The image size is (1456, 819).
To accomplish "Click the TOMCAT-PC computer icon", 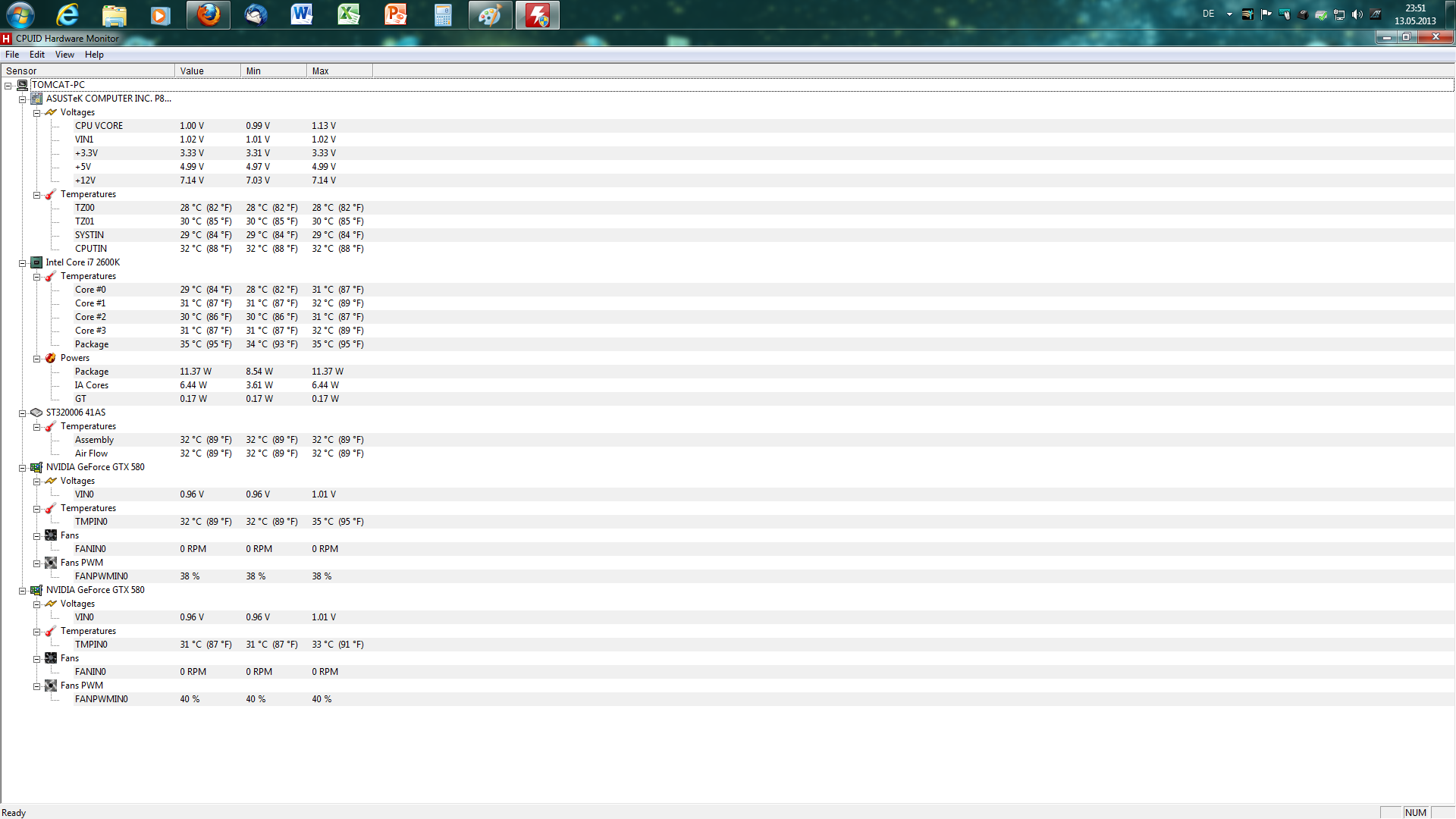I will pos(22,85).
